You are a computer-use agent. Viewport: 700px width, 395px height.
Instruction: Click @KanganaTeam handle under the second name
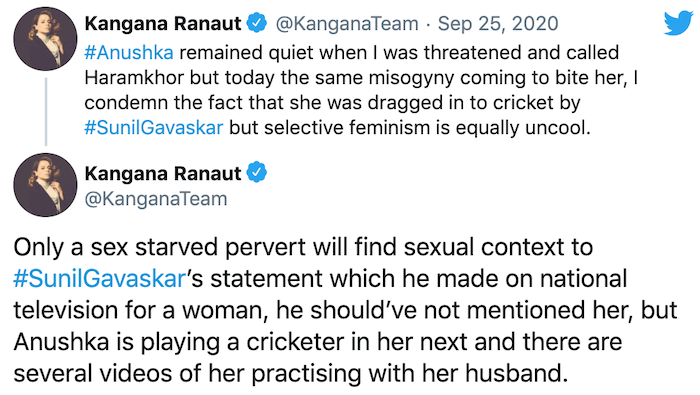[156, 199]
